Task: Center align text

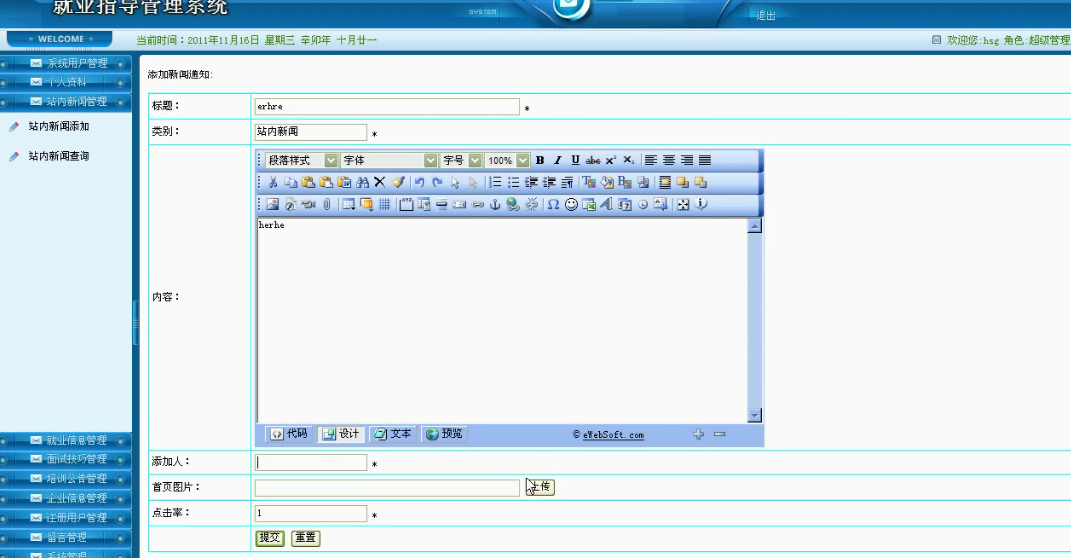Action: pos(669,161)
